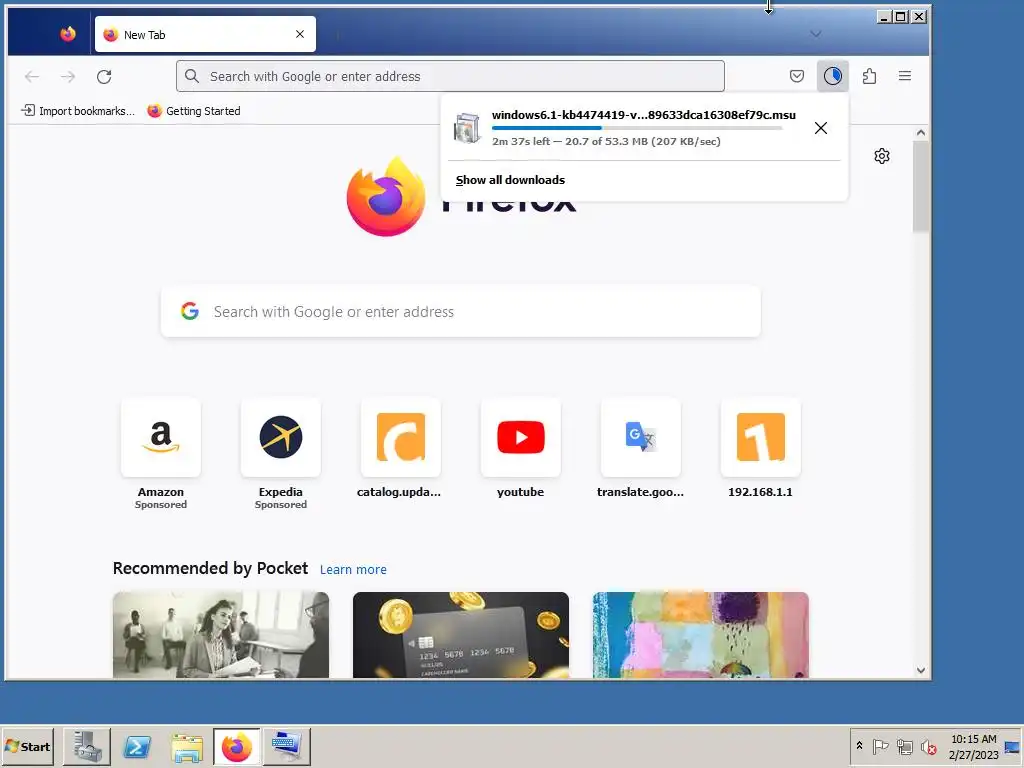Open Windows Explorer from the taskbar
Screen dimensions: 1024x768
click(187, 746)
